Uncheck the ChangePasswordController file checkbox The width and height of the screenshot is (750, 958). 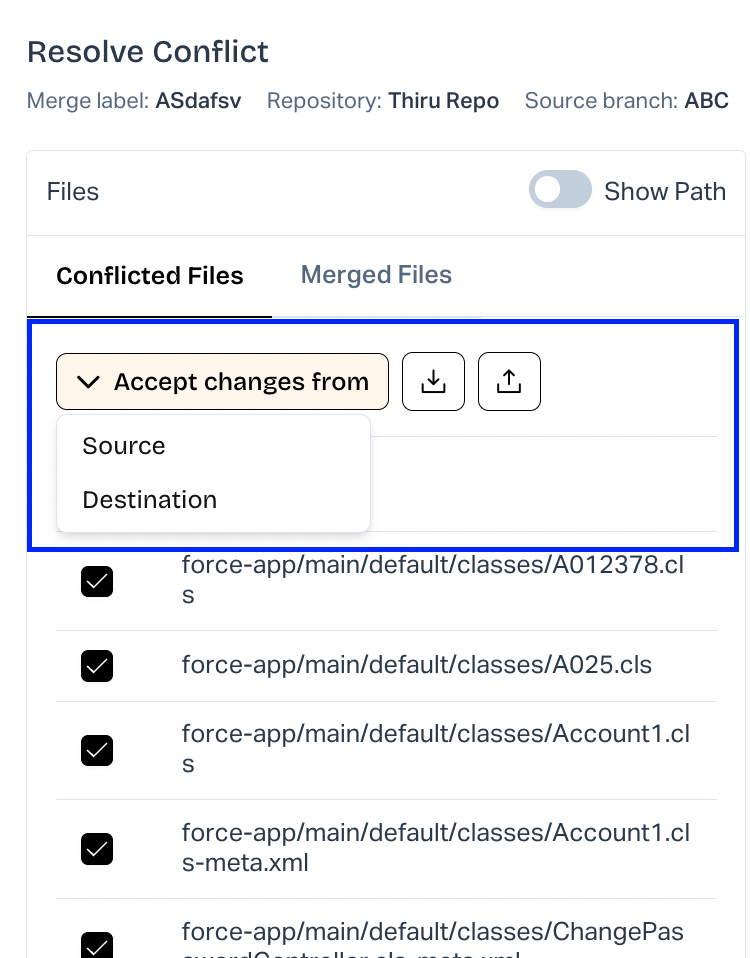pyautogui.click(x=97, y=945)
